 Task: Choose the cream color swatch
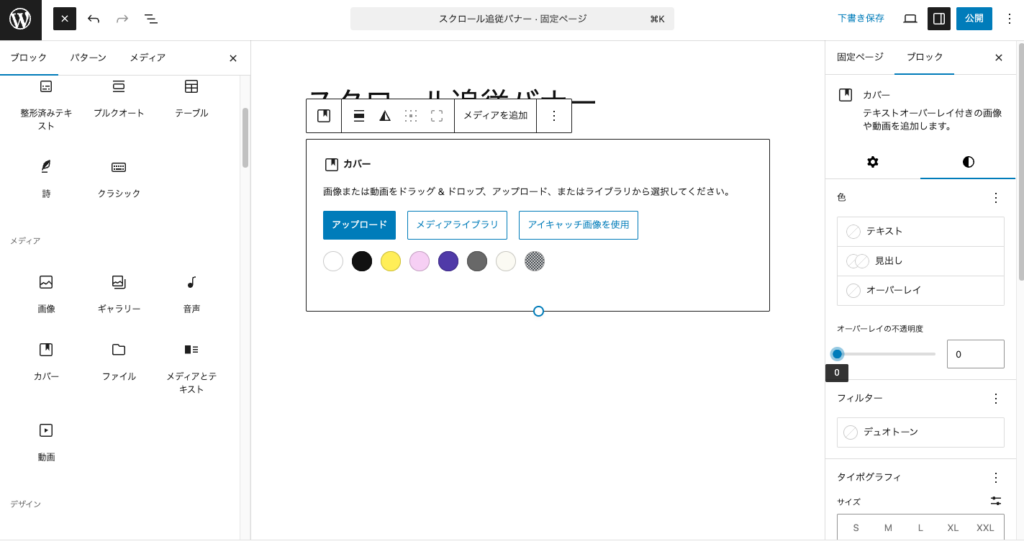pos(505,261)
